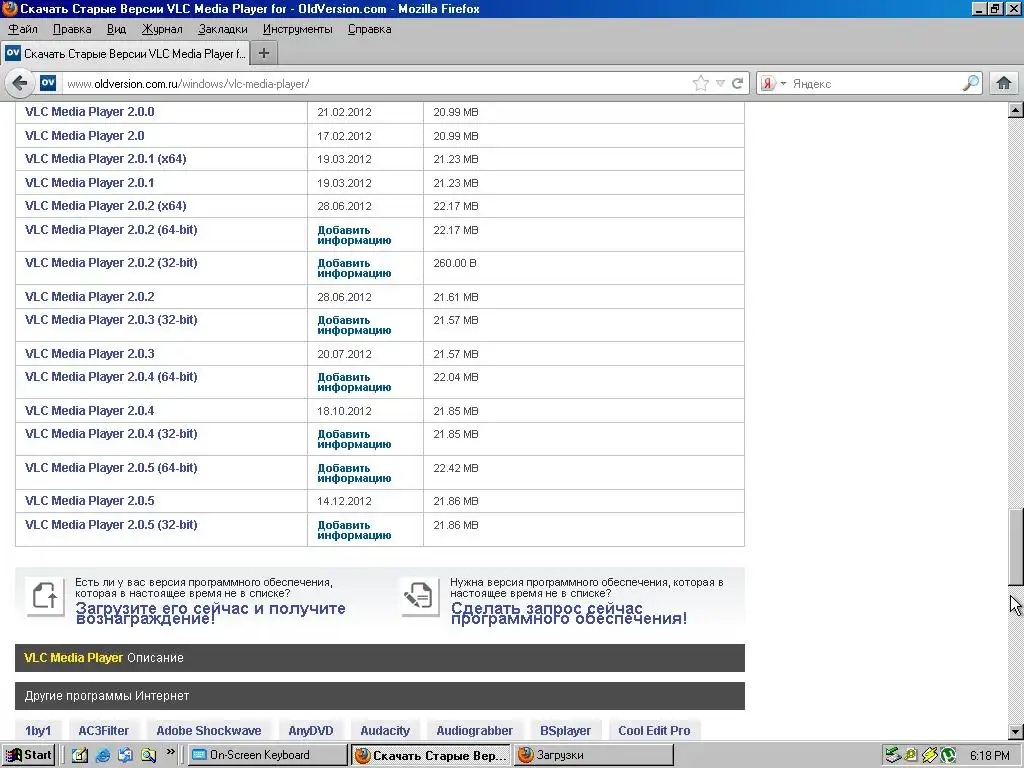1024x768 pixels.
Task: Click the vertical scrollbar thumb
Action: point(1016,547)
